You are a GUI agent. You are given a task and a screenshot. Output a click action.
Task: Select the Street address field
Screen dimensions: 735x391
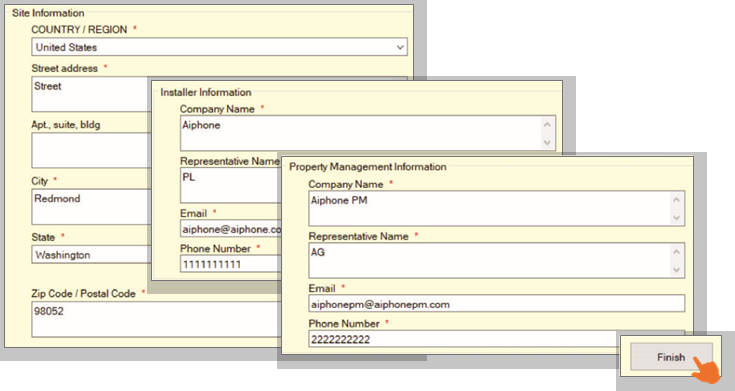click(89, 94)
